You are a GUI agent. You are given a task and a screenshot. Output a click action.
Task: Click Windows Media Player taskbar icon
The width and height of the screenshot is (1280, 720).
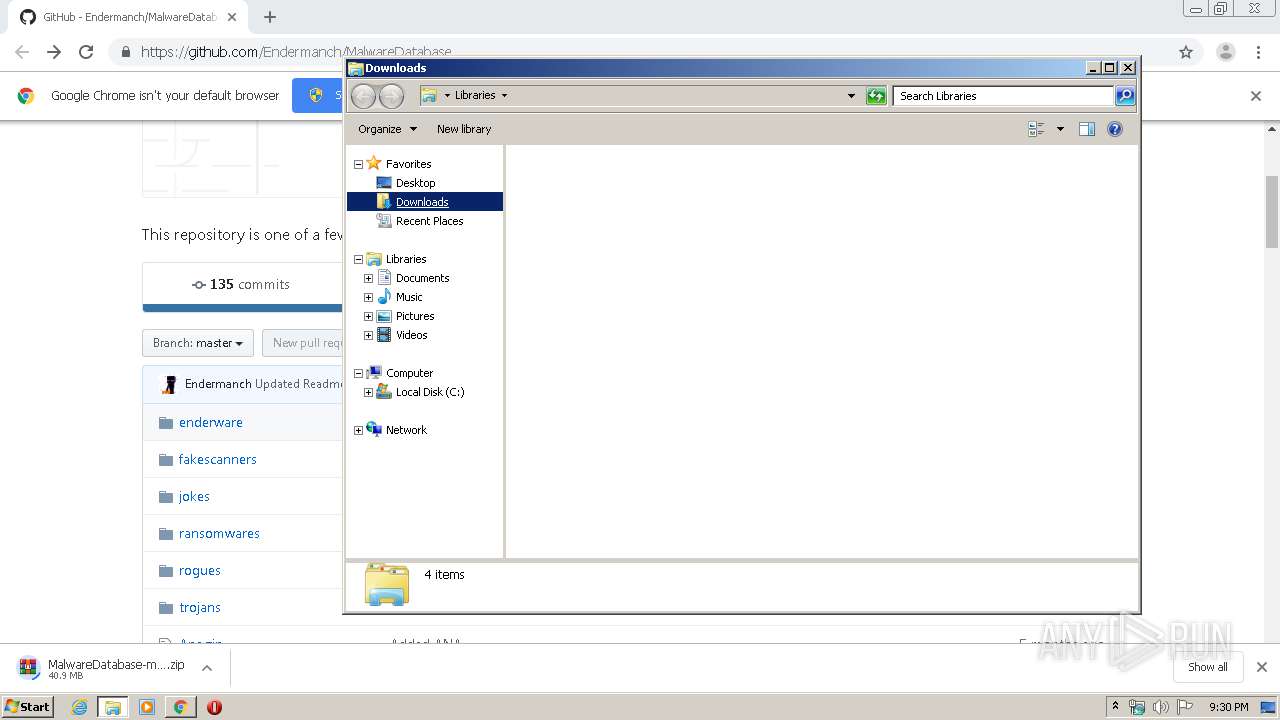pos(147,707)
